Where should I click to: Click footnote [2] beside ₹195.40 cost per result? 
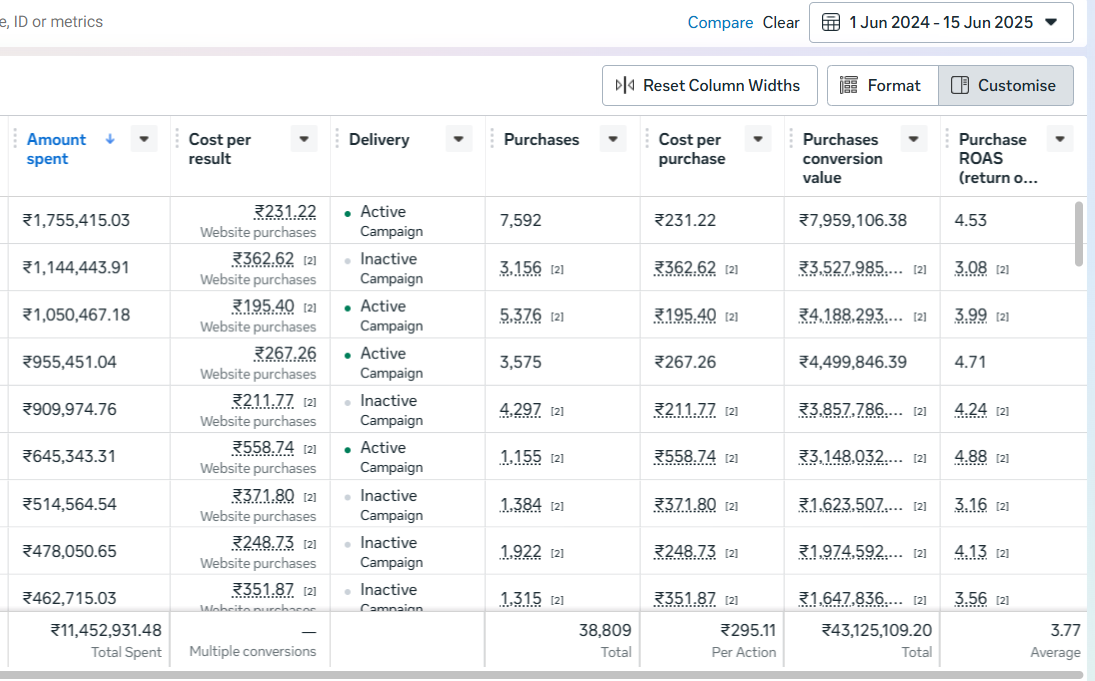click(x=310, y=307)
